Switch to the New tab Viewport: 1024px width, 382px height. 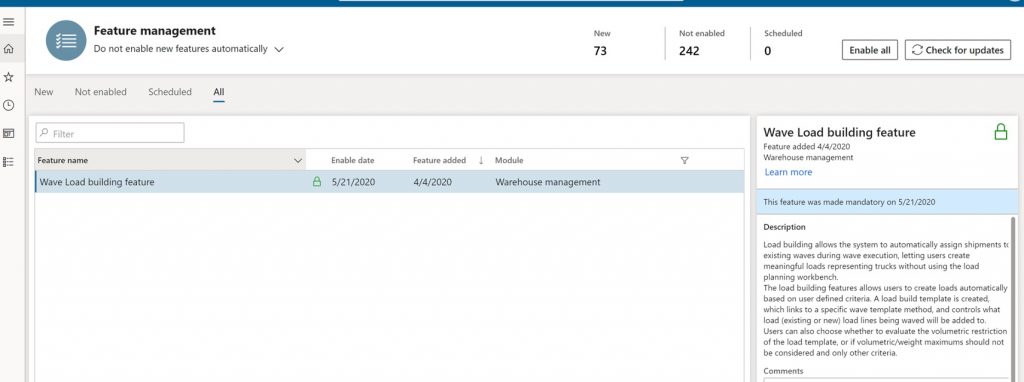(44, 92)
